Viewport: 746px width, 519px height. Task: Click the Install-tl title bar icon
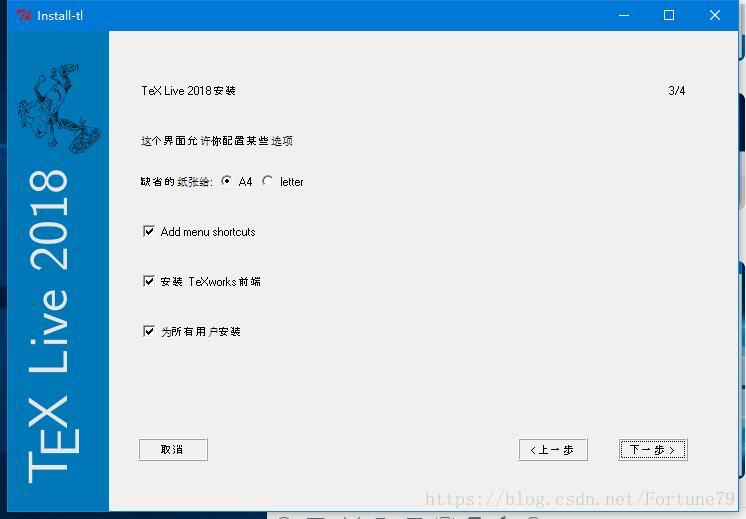(x=24, y=15)
